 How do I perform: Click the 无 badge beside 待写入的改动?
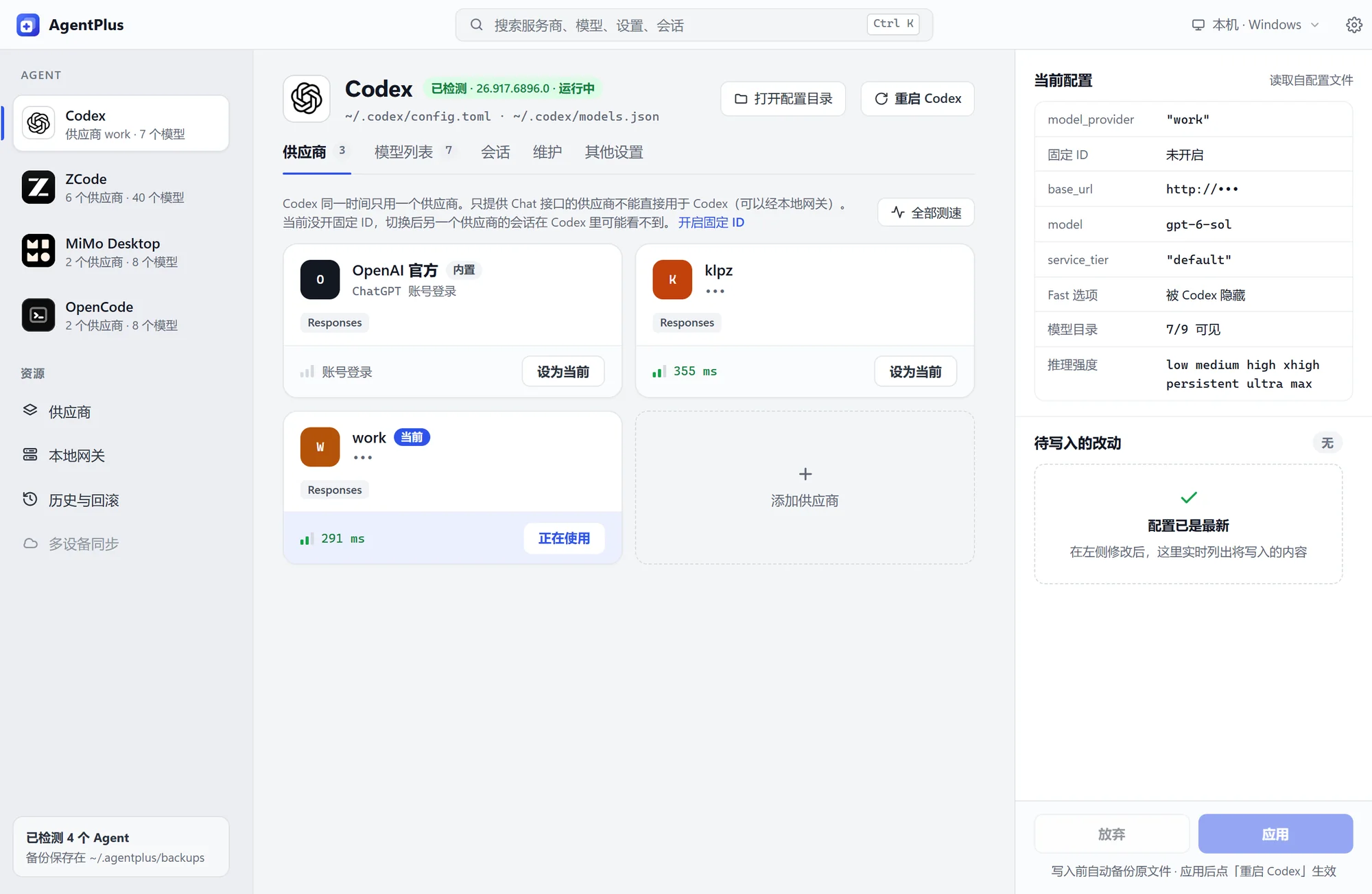pos(1327,443)
